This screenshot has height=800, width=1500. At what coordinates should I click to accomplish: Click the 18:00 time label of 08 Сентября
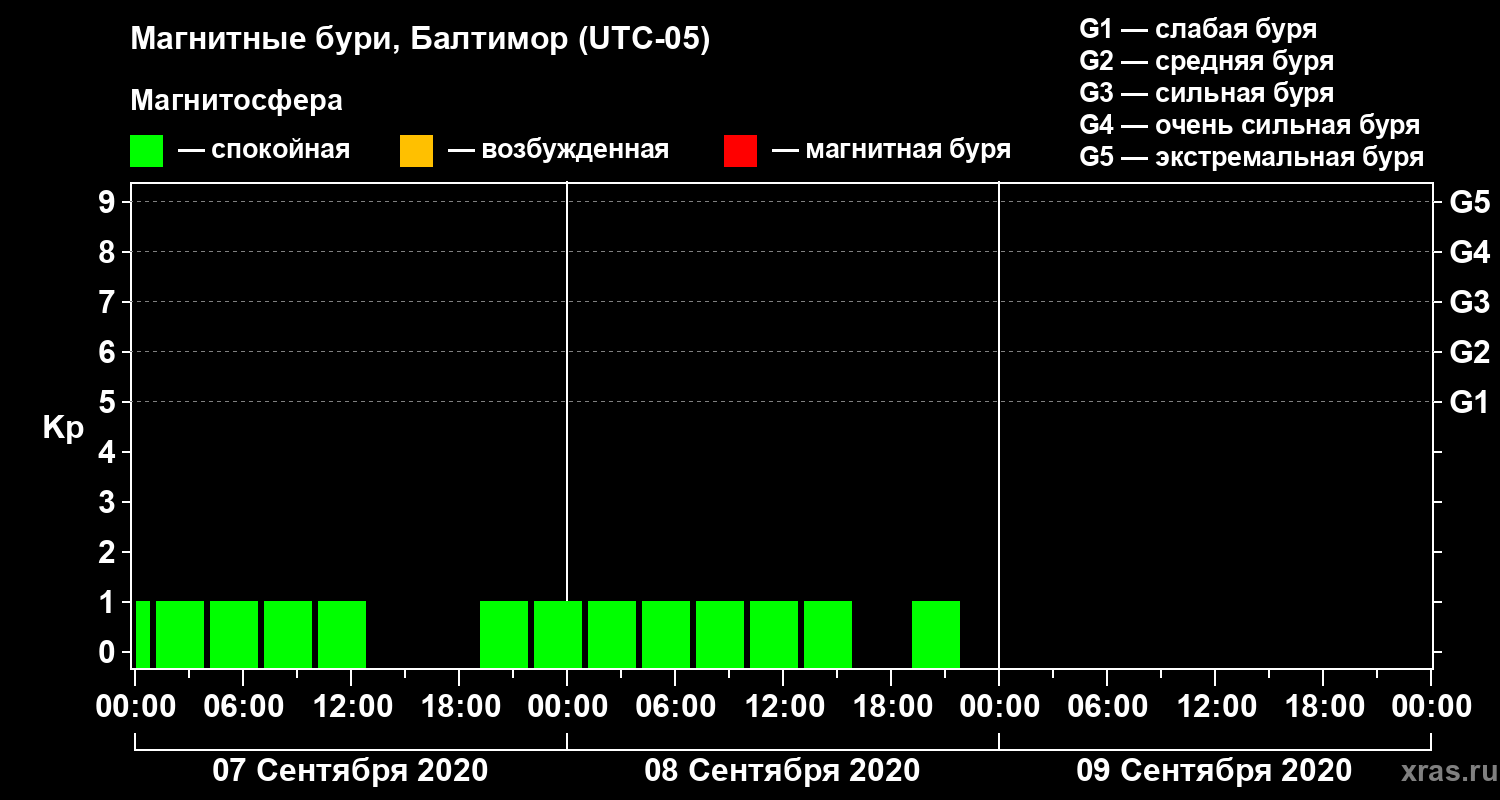pos(891,706)
